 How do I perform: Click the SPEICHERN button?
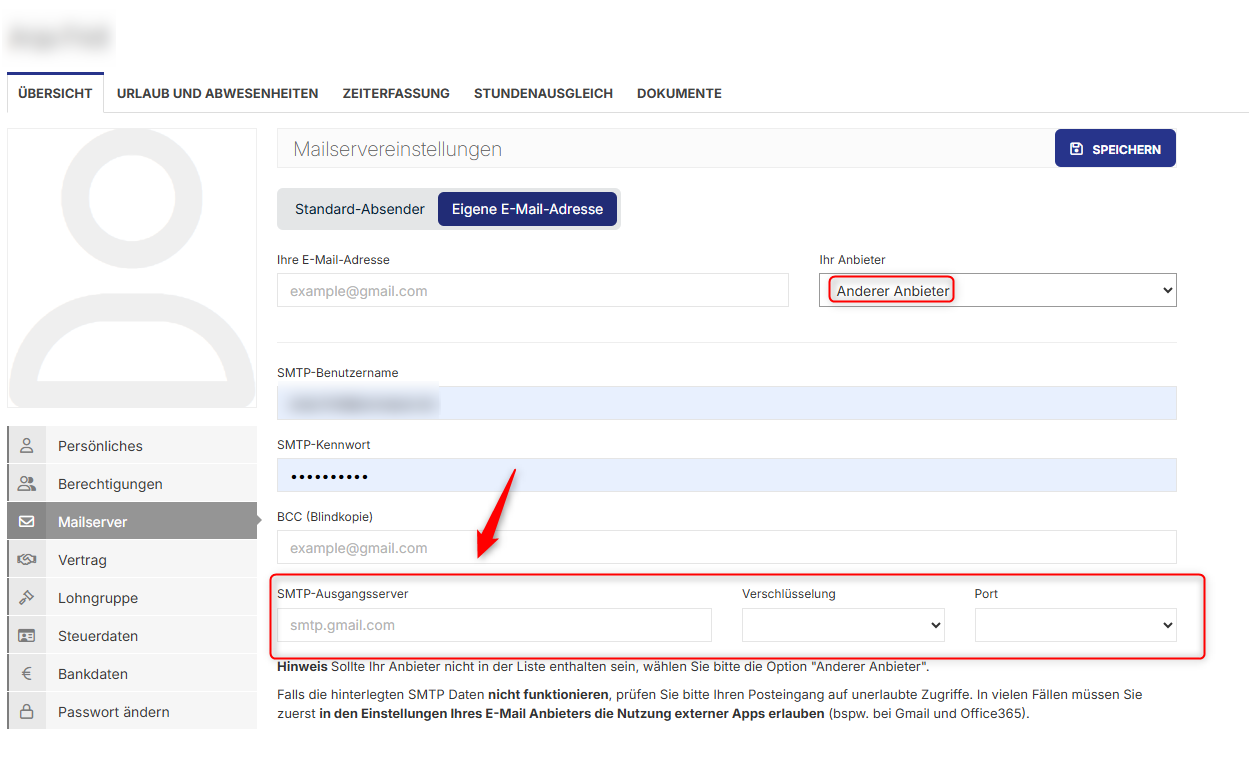pos(1115,147)
